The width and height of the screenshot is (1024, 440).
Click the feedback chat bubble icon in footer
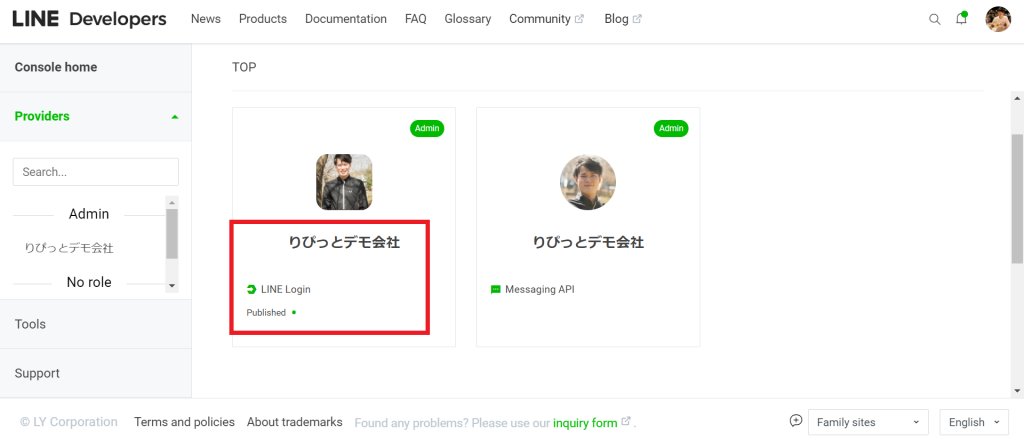pyautogui.click(x=795, y=420)
